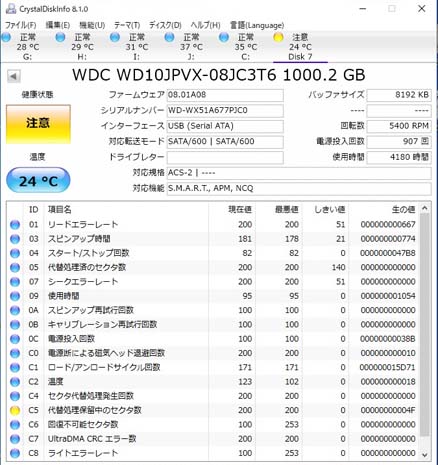Click blue status icon for 代替処理済のセクタ数
This screenshot has width=438, height=465.
(15, 268)
